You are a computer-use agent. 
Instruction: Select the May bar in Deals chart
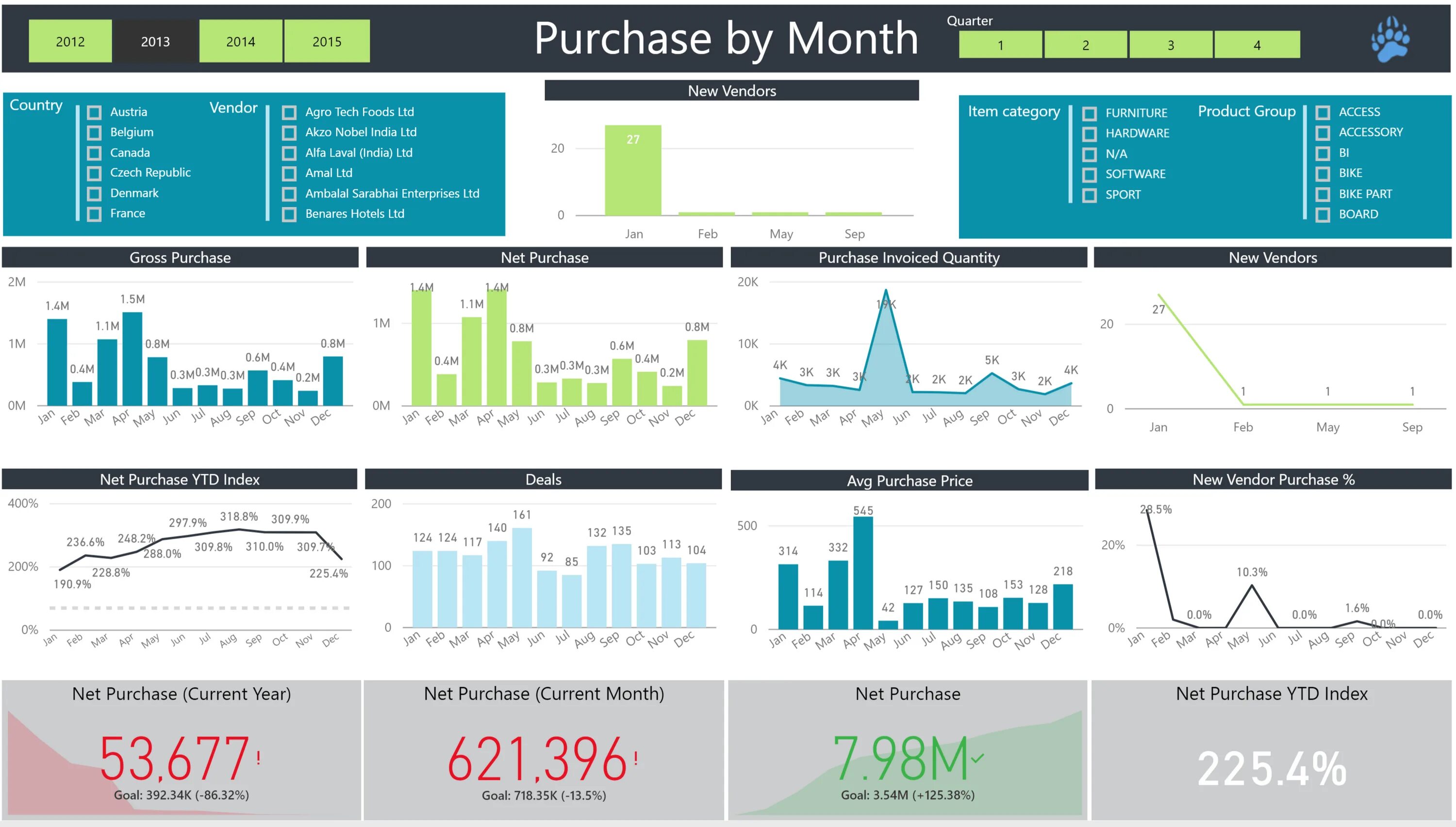(521, 577)
